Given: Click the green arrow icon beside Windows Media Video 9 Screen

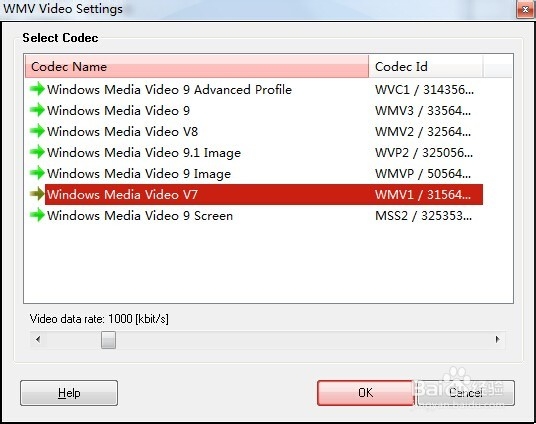Looking at the screenshot, I should tap(37, 215).
